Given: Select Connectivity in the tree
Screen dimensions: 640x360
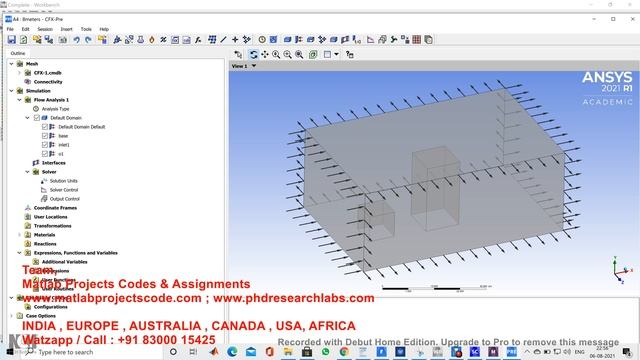Looking at the screenshot, I should [48, 82].
